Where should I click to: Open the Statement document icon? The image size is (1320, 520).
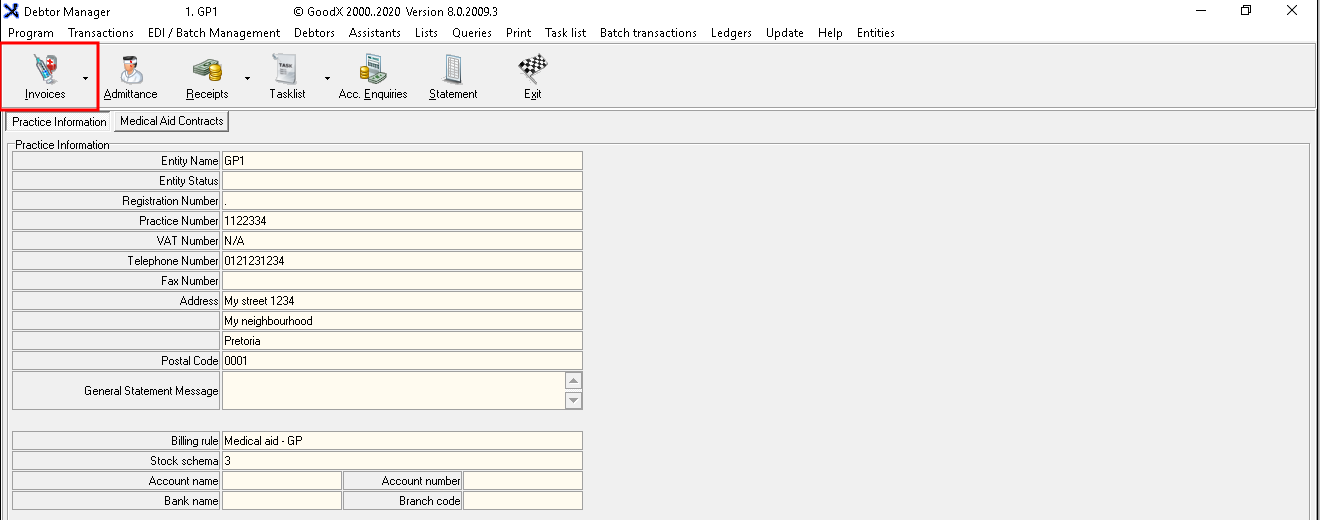[453, 68]
